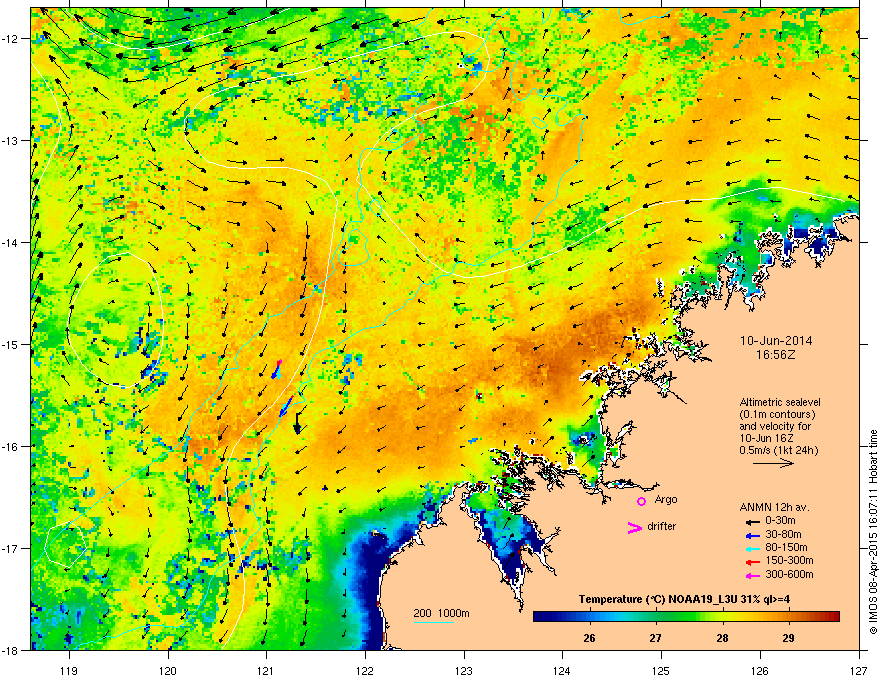
Task: Click the '300-600m' depth label
Action: click(x=789, y=575)
